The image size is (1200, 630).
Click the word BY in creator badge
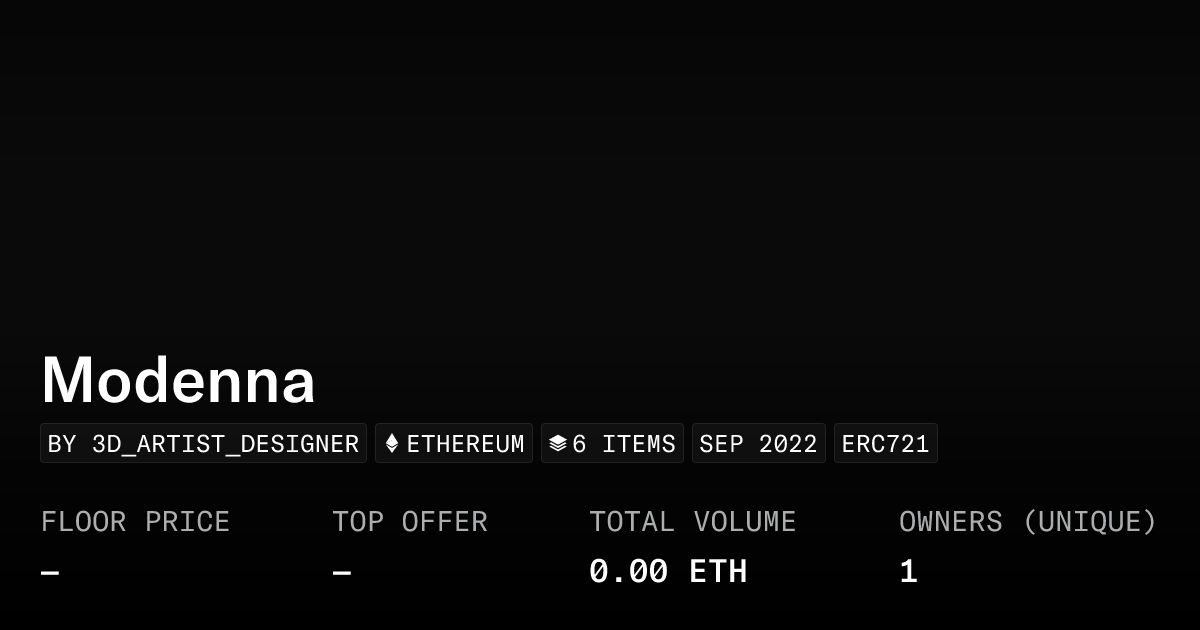62,444
